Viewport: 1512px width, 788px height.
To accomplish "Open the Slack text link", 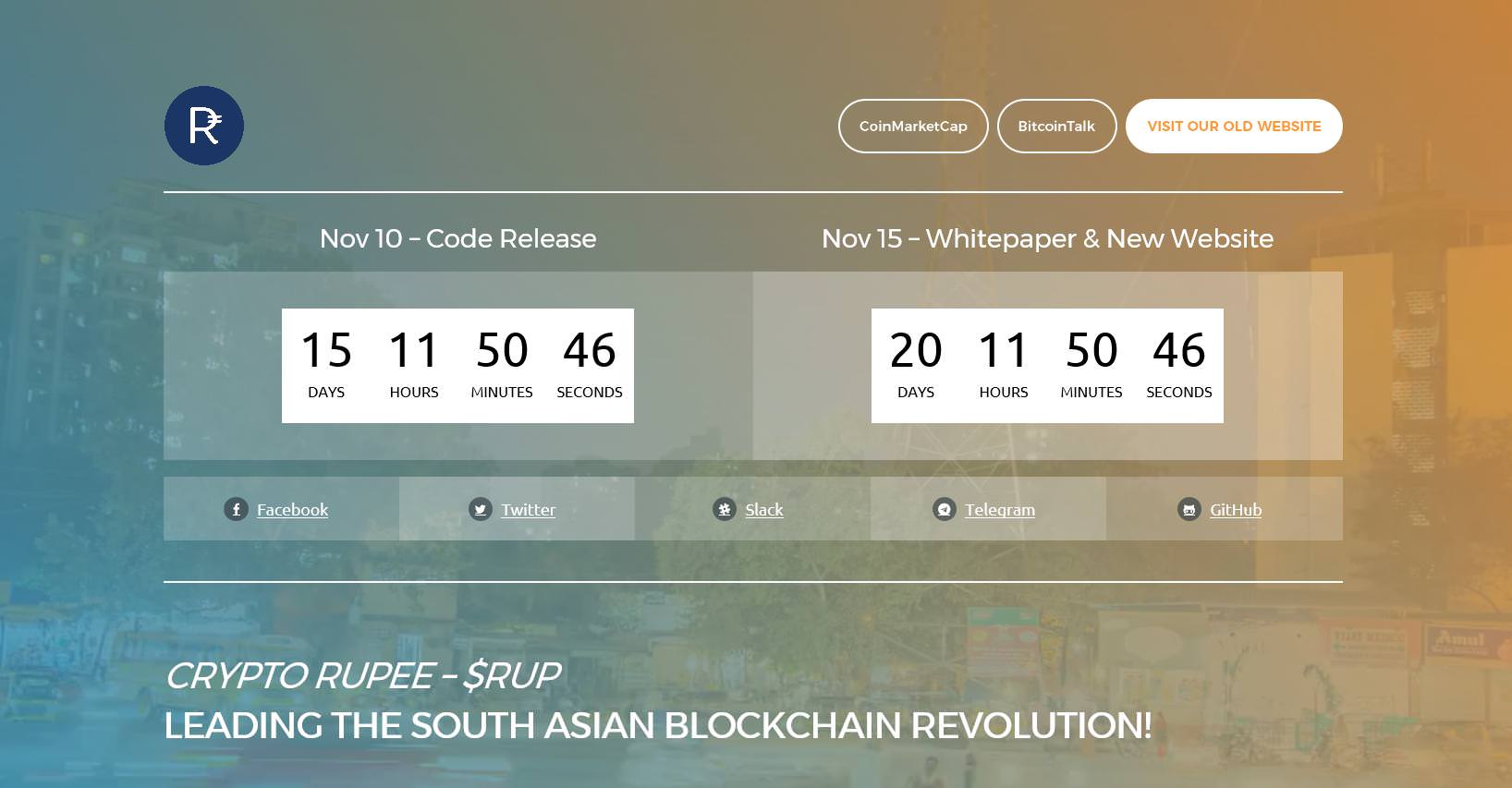I will (764, 510).
